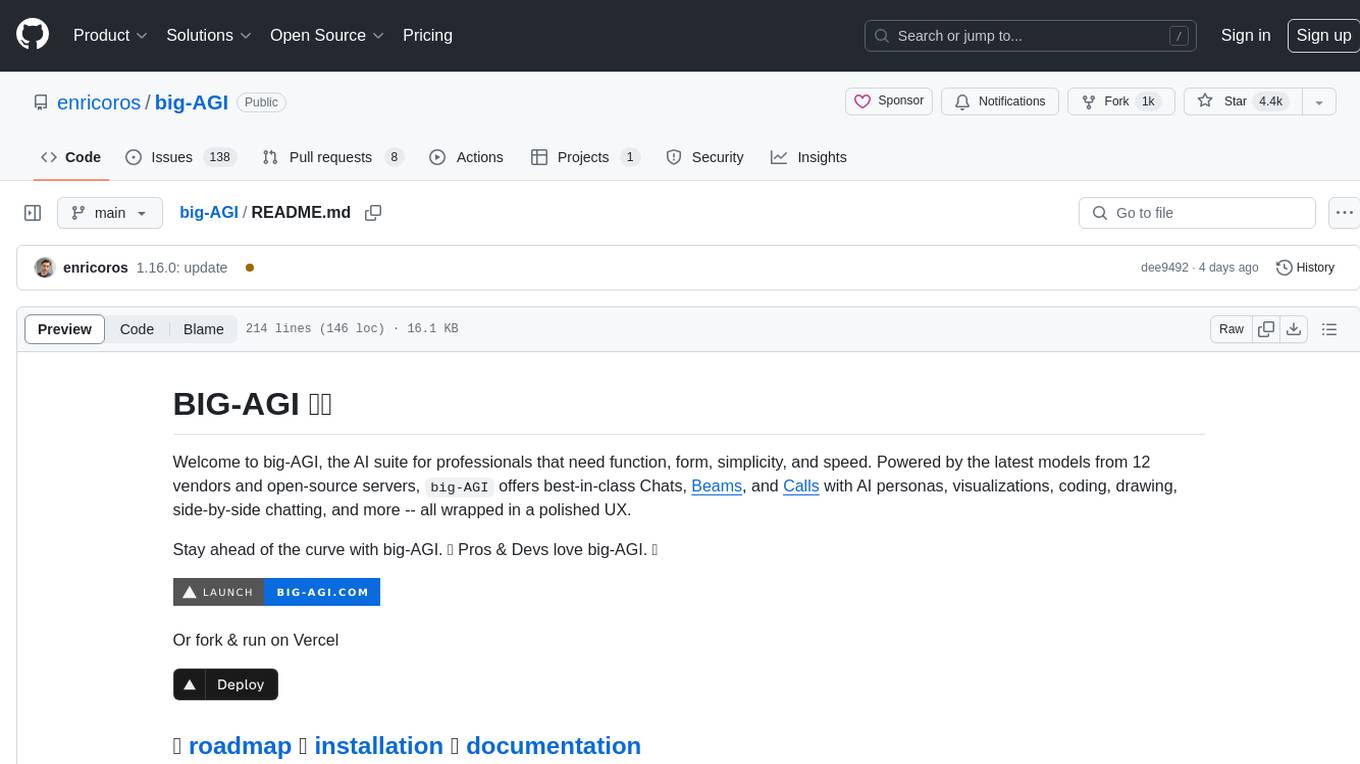Image resolution: width=1360 pixels, height=764 pixels.
Task: Open the roadmap heading link
Action: pos(239,746)
